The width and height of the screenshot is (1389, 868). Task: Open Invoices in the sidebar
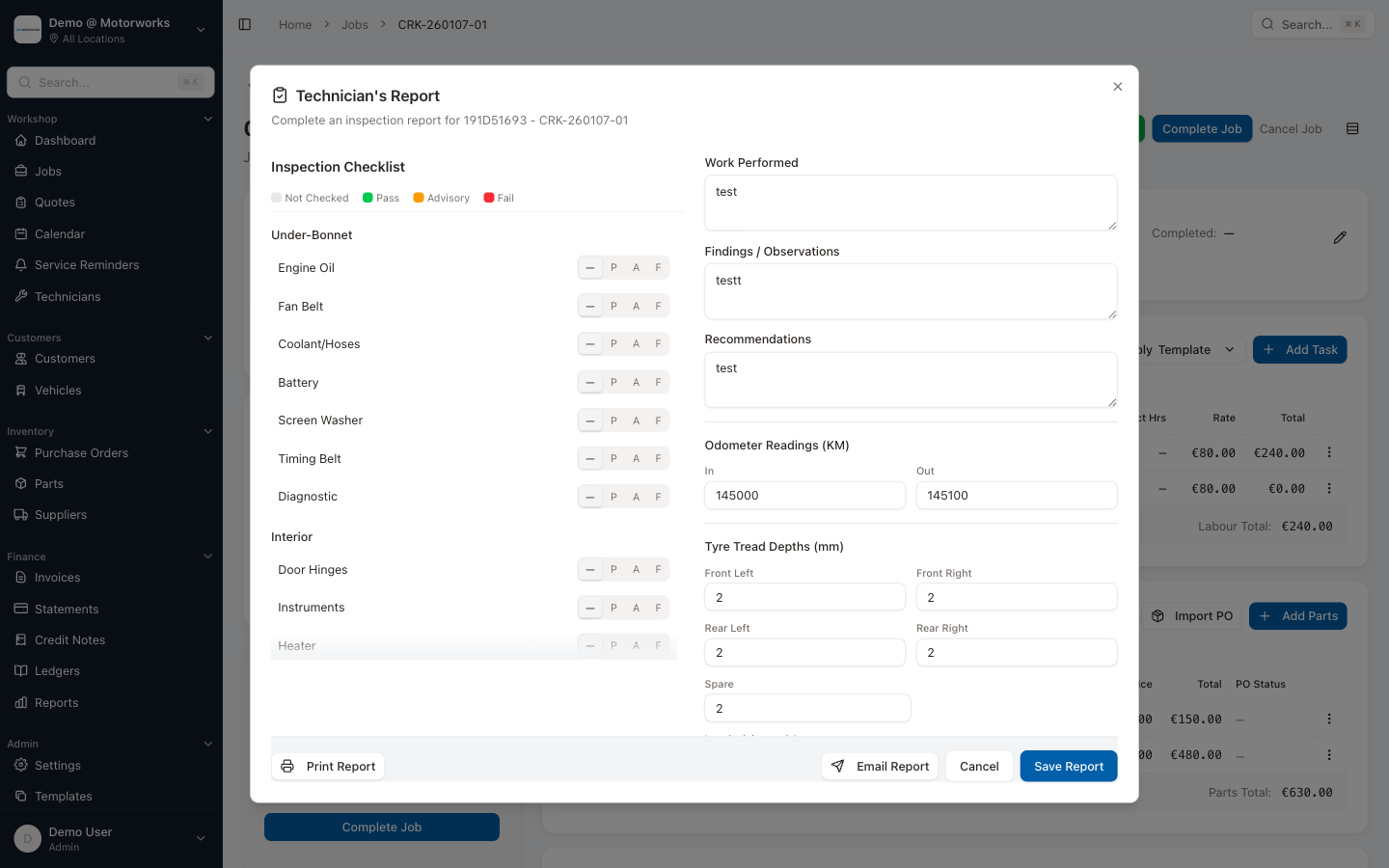pos(57,578)
